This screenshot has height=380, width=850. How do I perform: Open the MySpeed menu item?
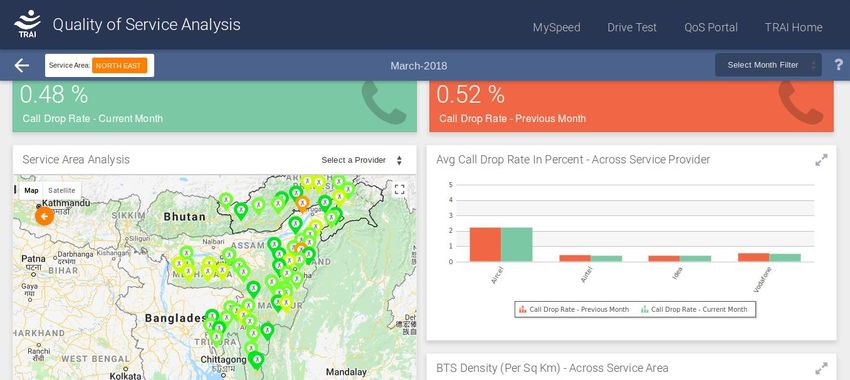556,27
